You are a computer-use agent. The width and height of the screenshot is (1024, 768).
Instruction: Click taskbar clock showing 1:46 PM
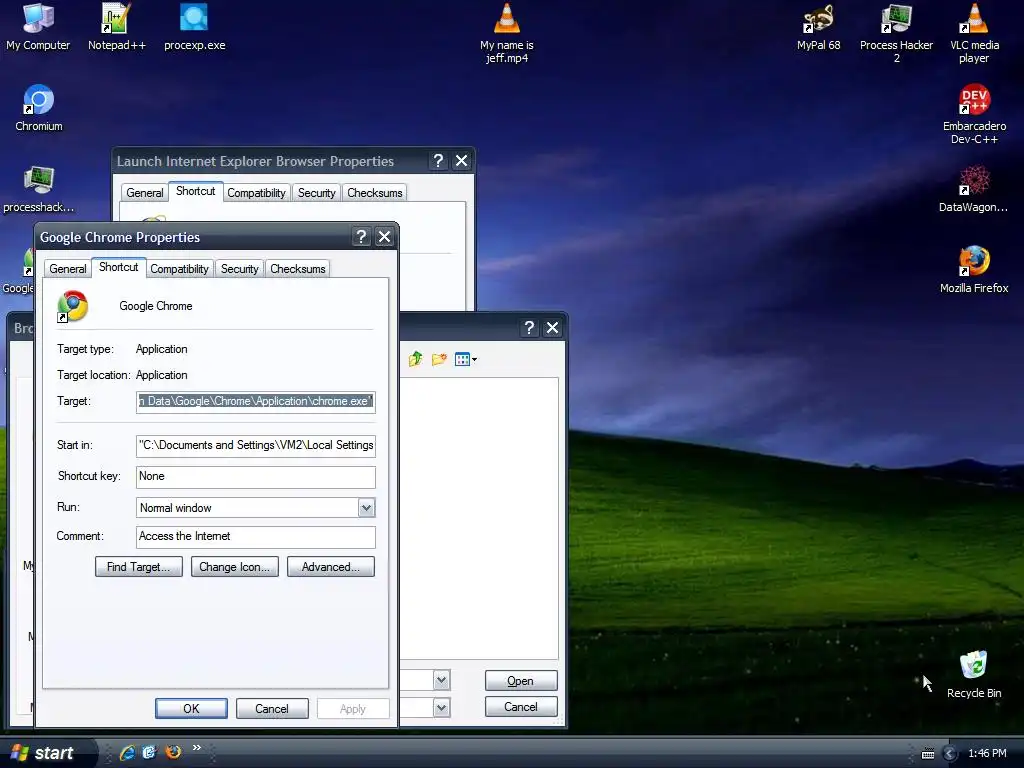(x=987, y=754)
